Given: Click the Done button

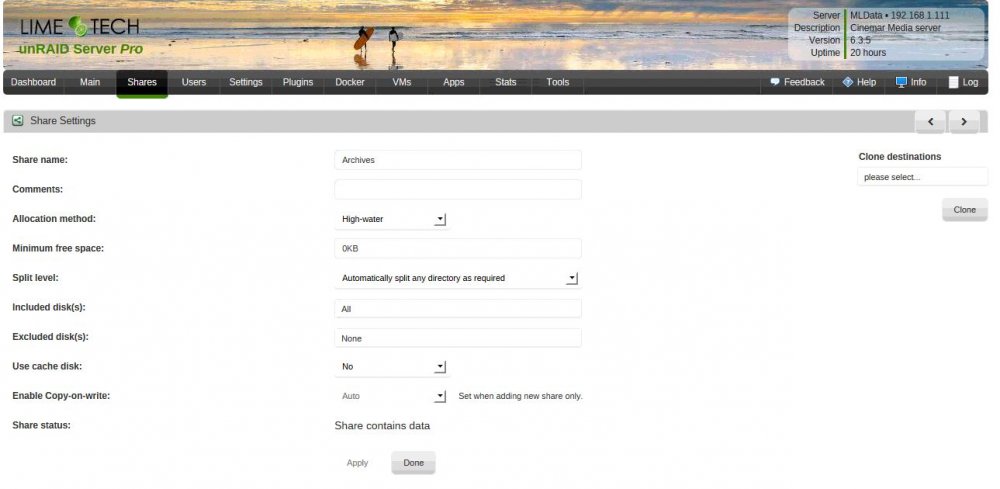Looking at the screenshot, I should [413, 463].
